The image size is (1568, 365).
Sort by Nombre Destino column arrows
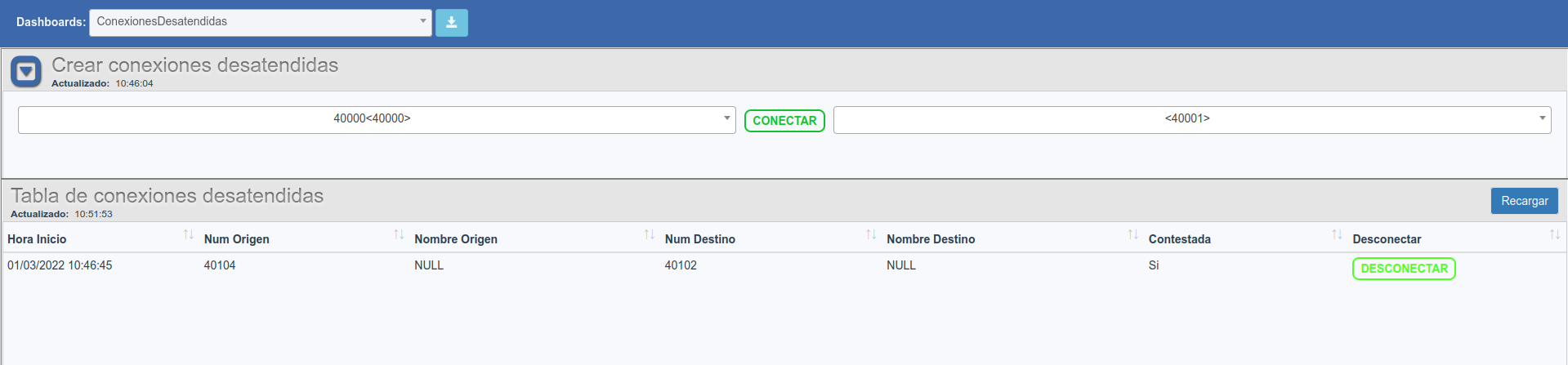point(1132,235)
